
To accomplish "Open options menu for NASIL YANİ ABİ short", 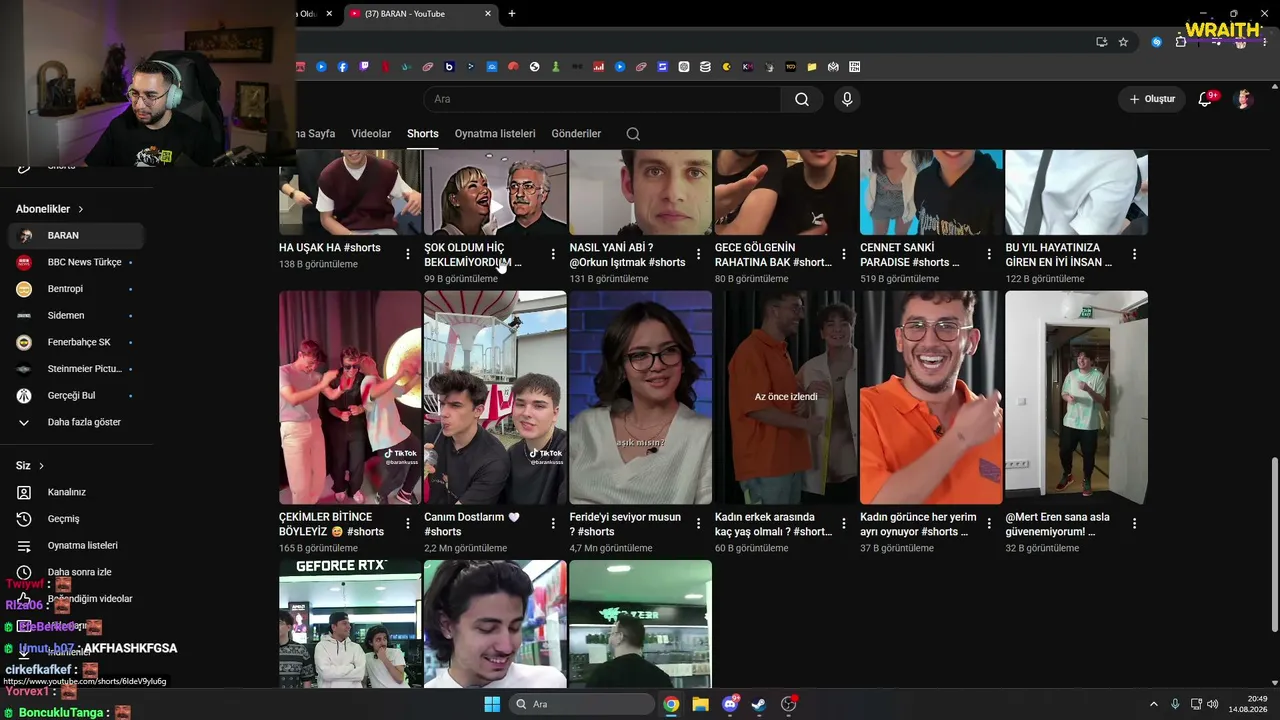I will pyautogui.click(x=698, y=254).
